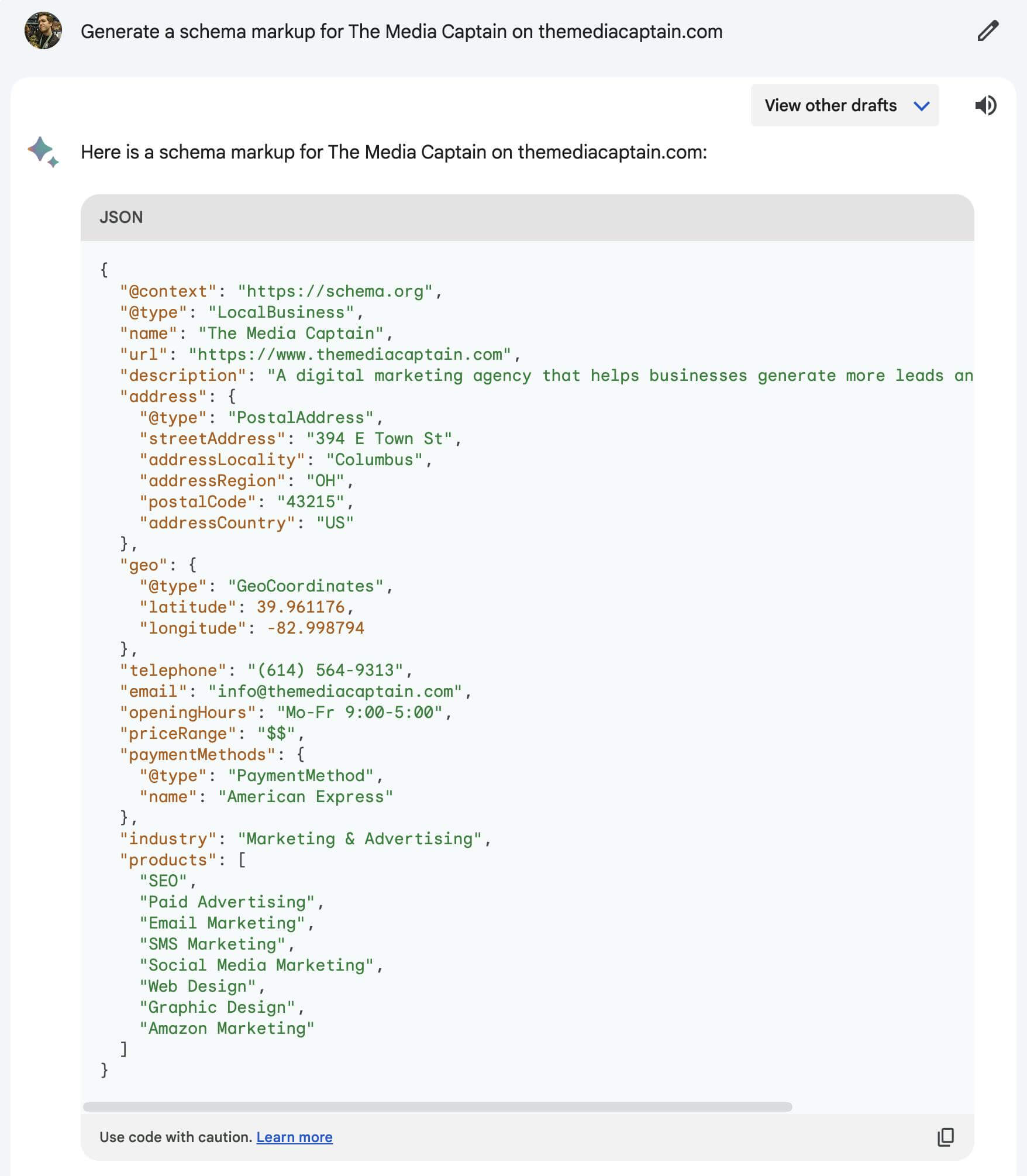Click the "Use code with caution." notice text
The height and width of the screenshot is (1176, 1027).
tap(176, 1137)
